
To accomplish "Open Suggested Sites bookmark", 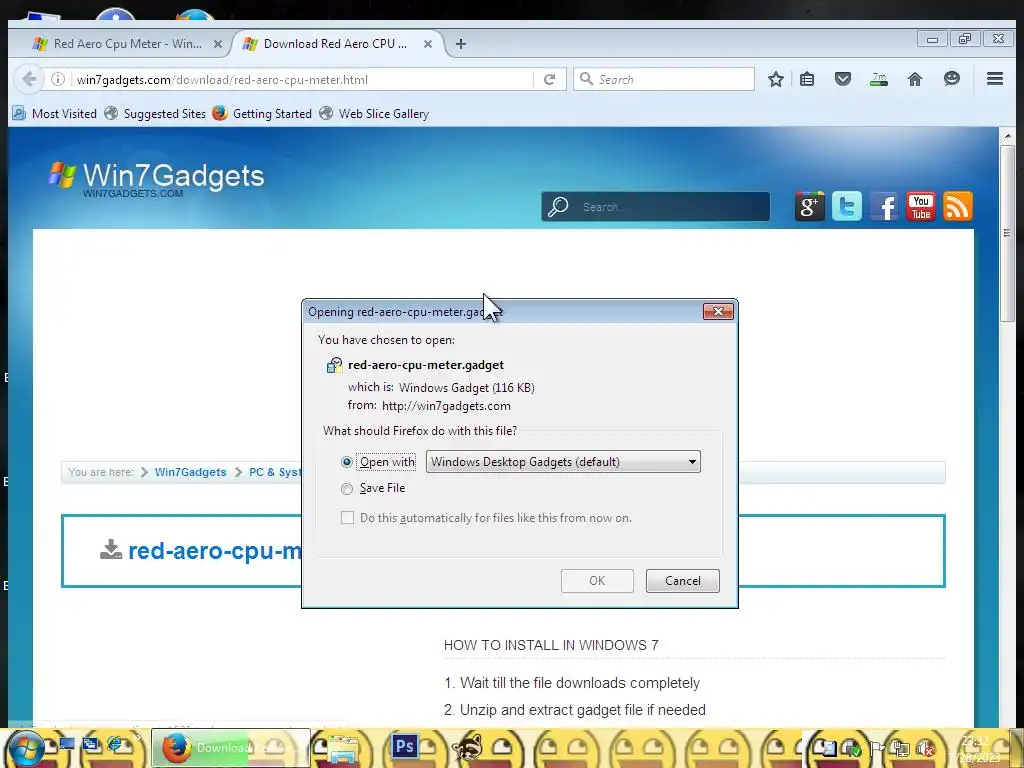I will tap(155, 114).
